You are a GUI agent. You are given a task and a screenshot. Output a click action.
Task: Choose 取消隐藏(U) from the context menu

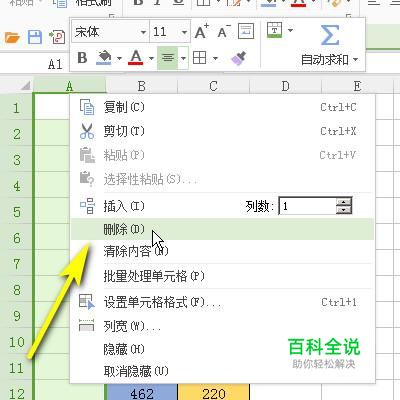[222, 371]
